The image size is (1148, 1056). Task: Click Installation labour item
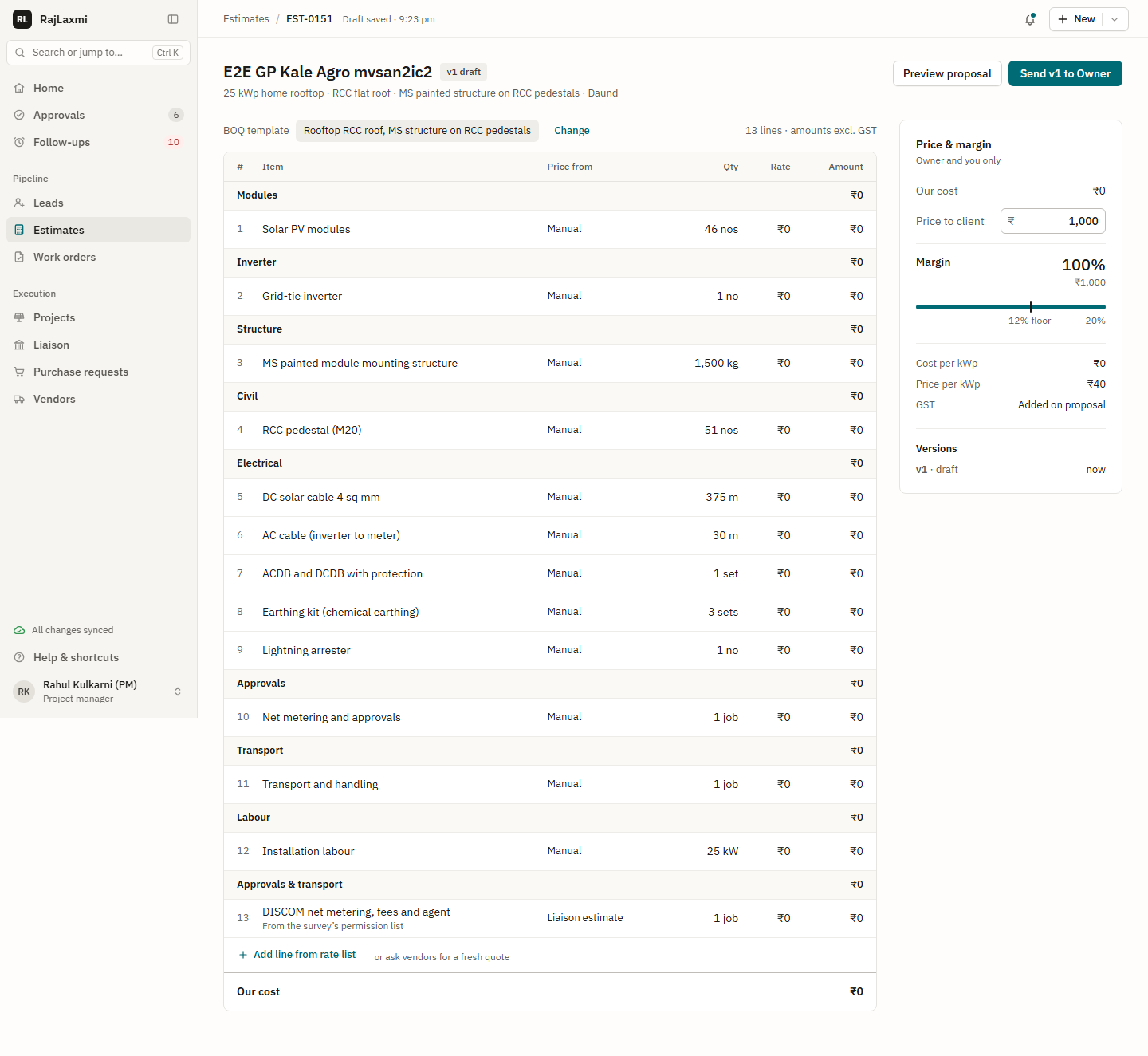[309, 851]
